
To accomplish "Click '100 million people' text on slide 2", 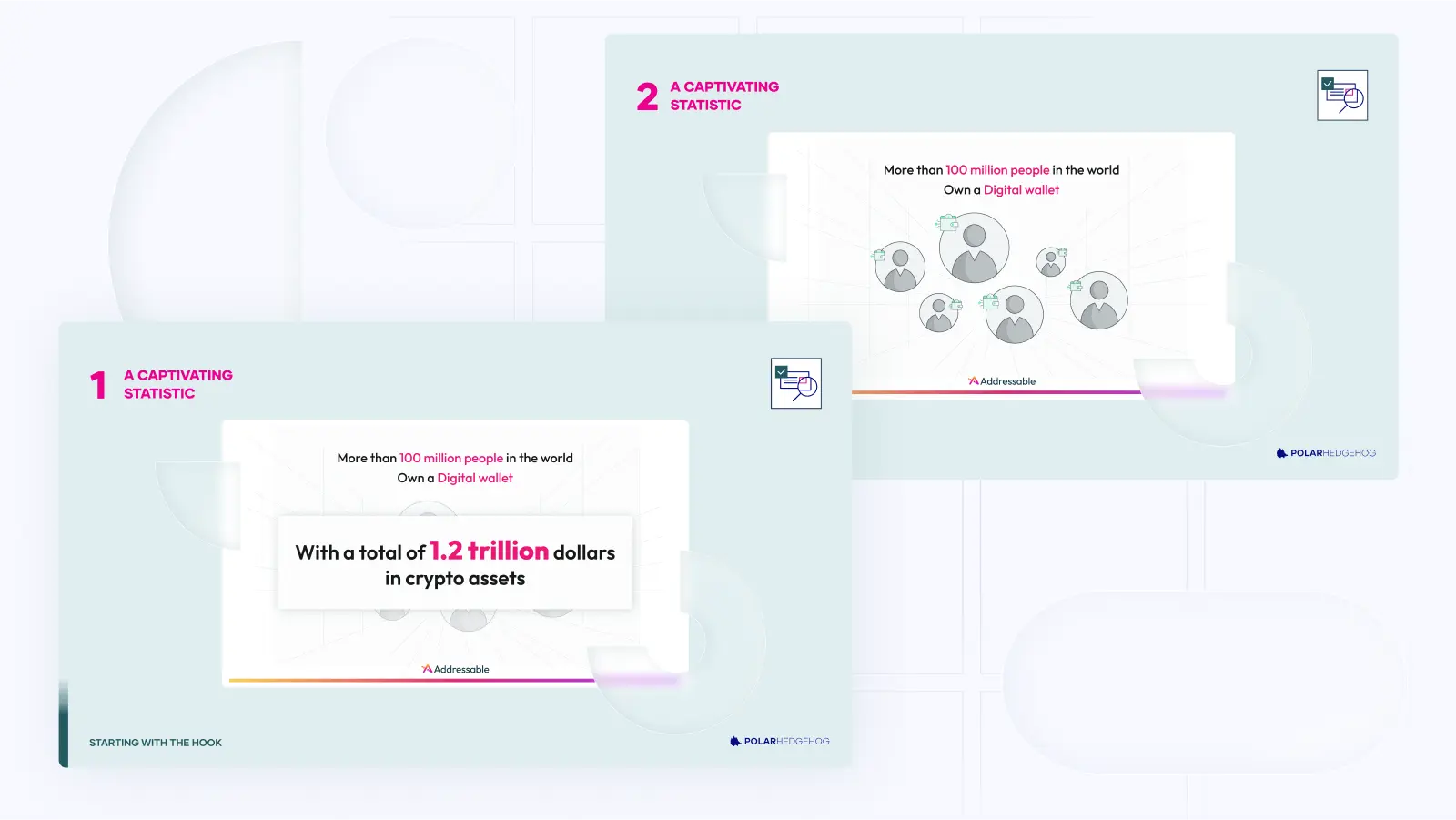I will click(997, 170).
